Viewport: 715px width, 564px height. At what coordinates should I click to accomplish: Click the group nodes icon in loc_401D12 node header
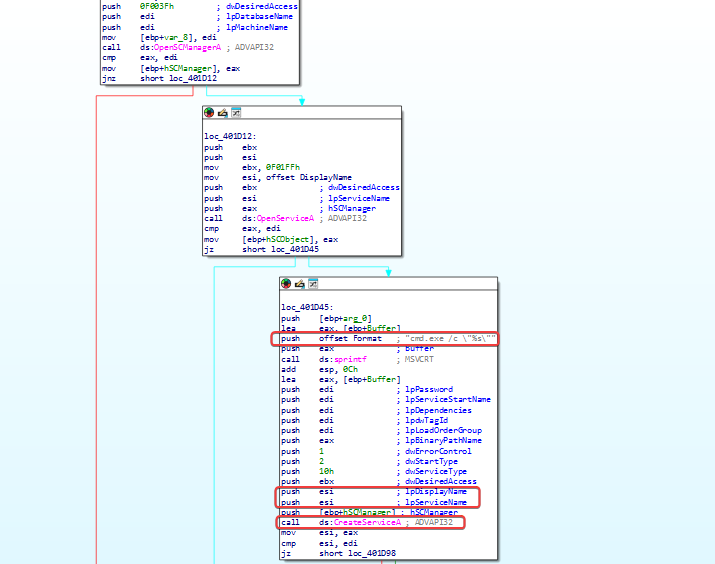(x=236, y=113)
